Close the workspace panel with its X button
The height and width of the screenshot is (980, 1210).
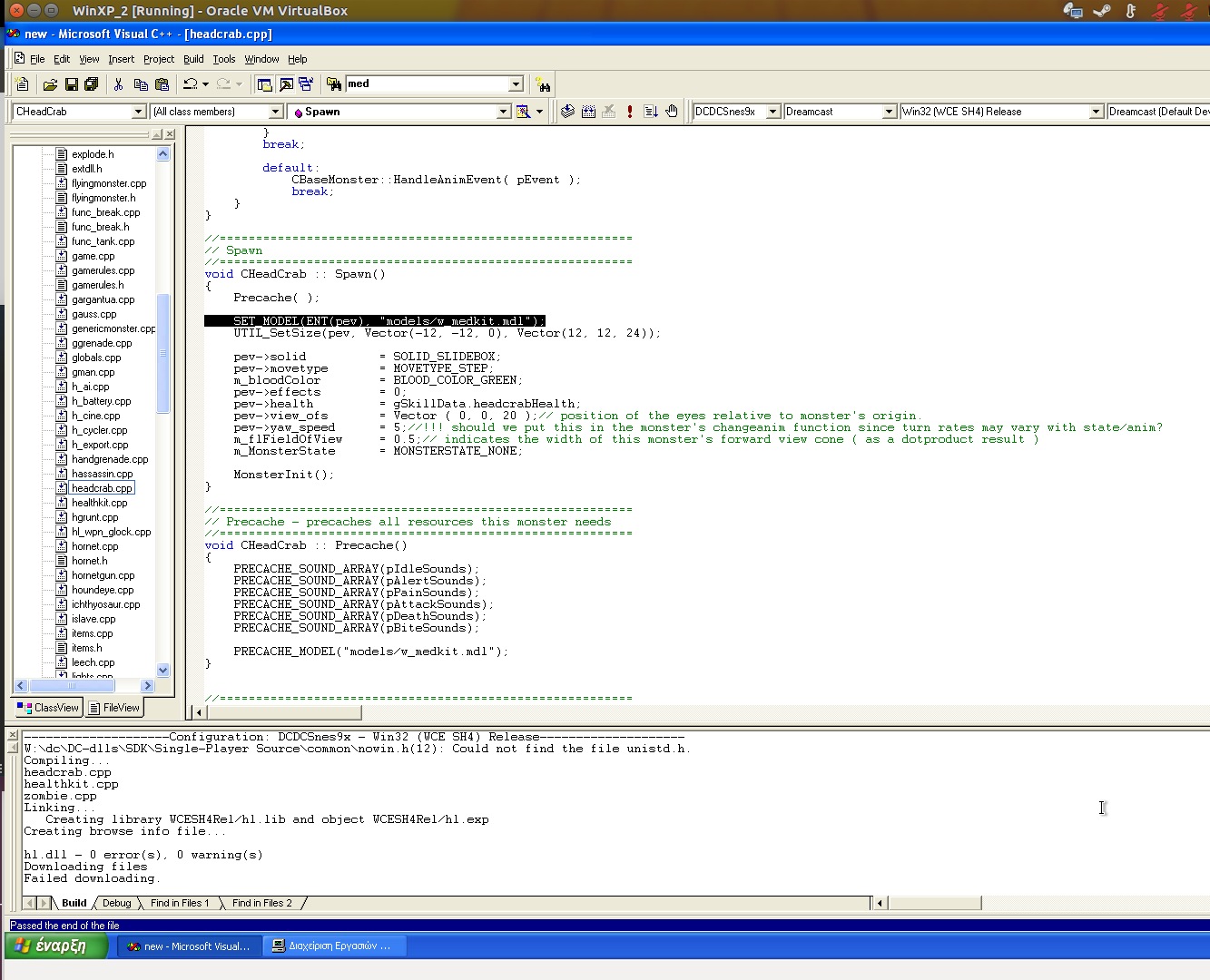(x=170, y=134)
